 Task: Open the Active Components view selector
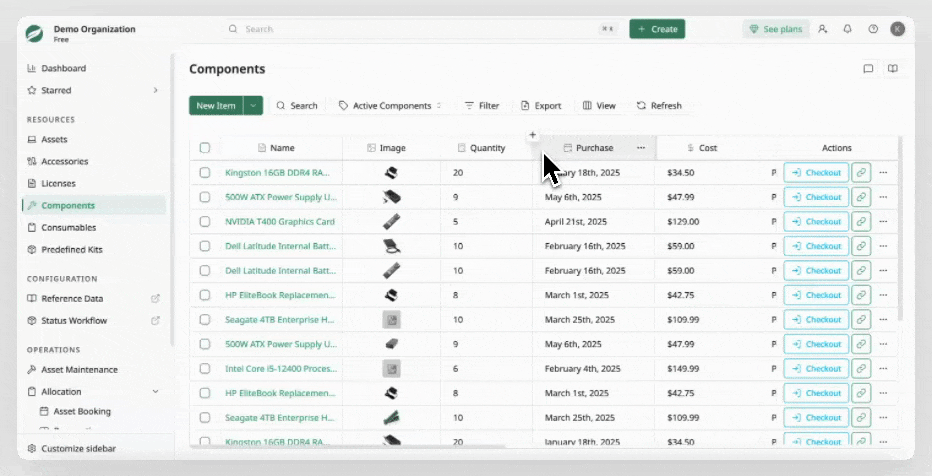coord(390,105)
